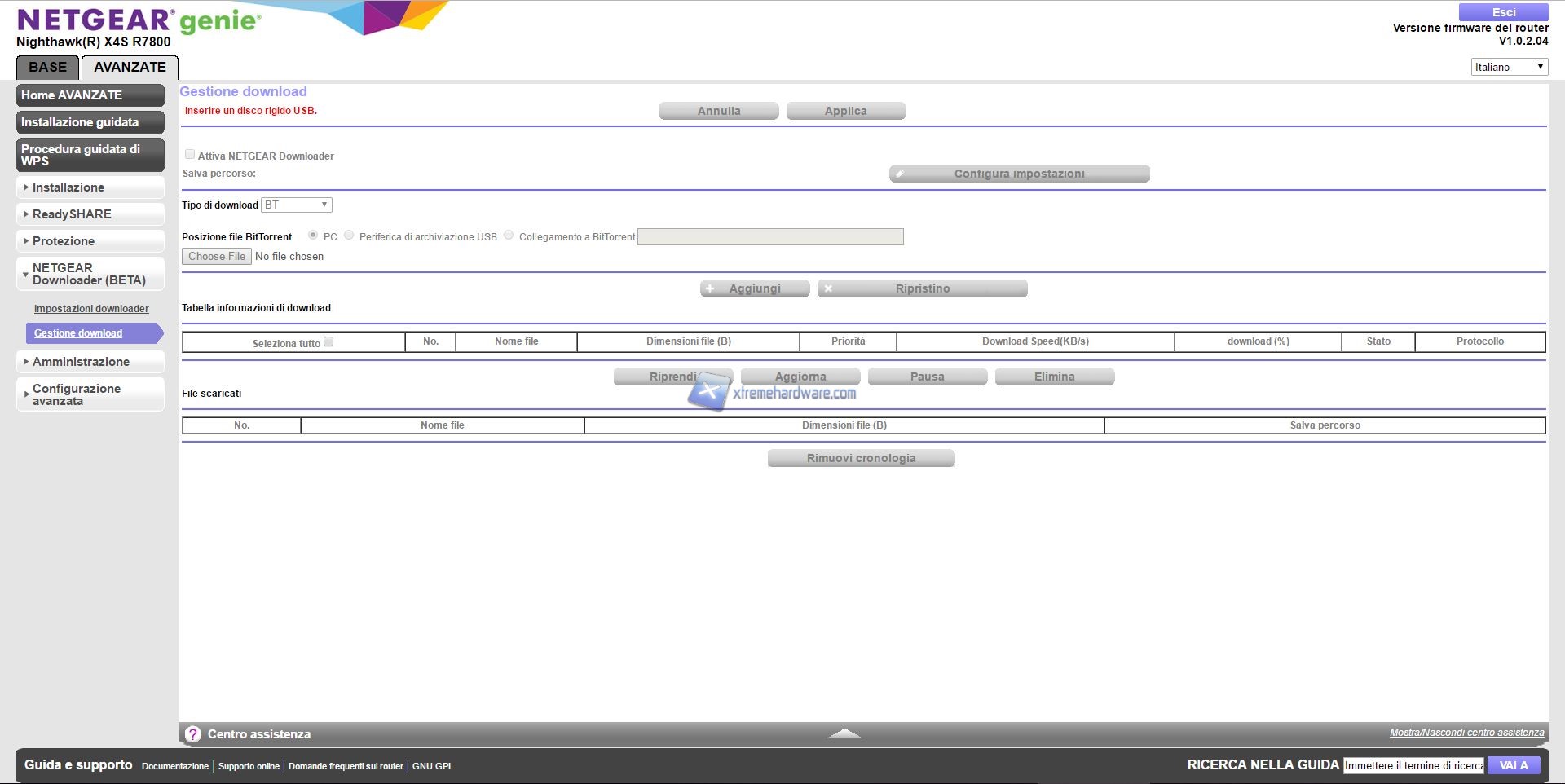Viewport: 1565px width, 784px height.
Task: Open the Tipo di download dropdown
Action: pyautogui.click(x=297, y=205)
